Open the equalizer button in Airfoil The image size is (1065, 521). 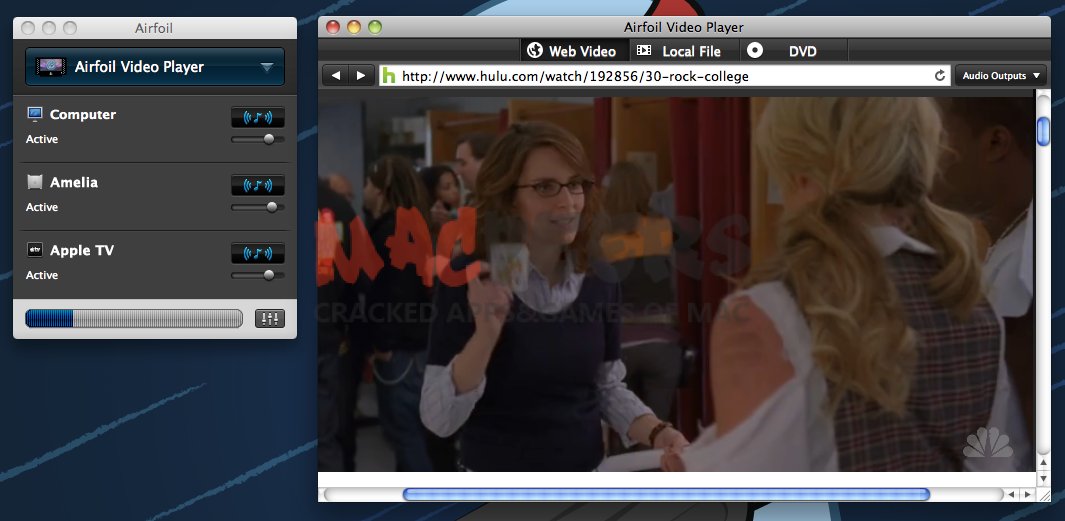pyautogui.click(x=270, y=319)
